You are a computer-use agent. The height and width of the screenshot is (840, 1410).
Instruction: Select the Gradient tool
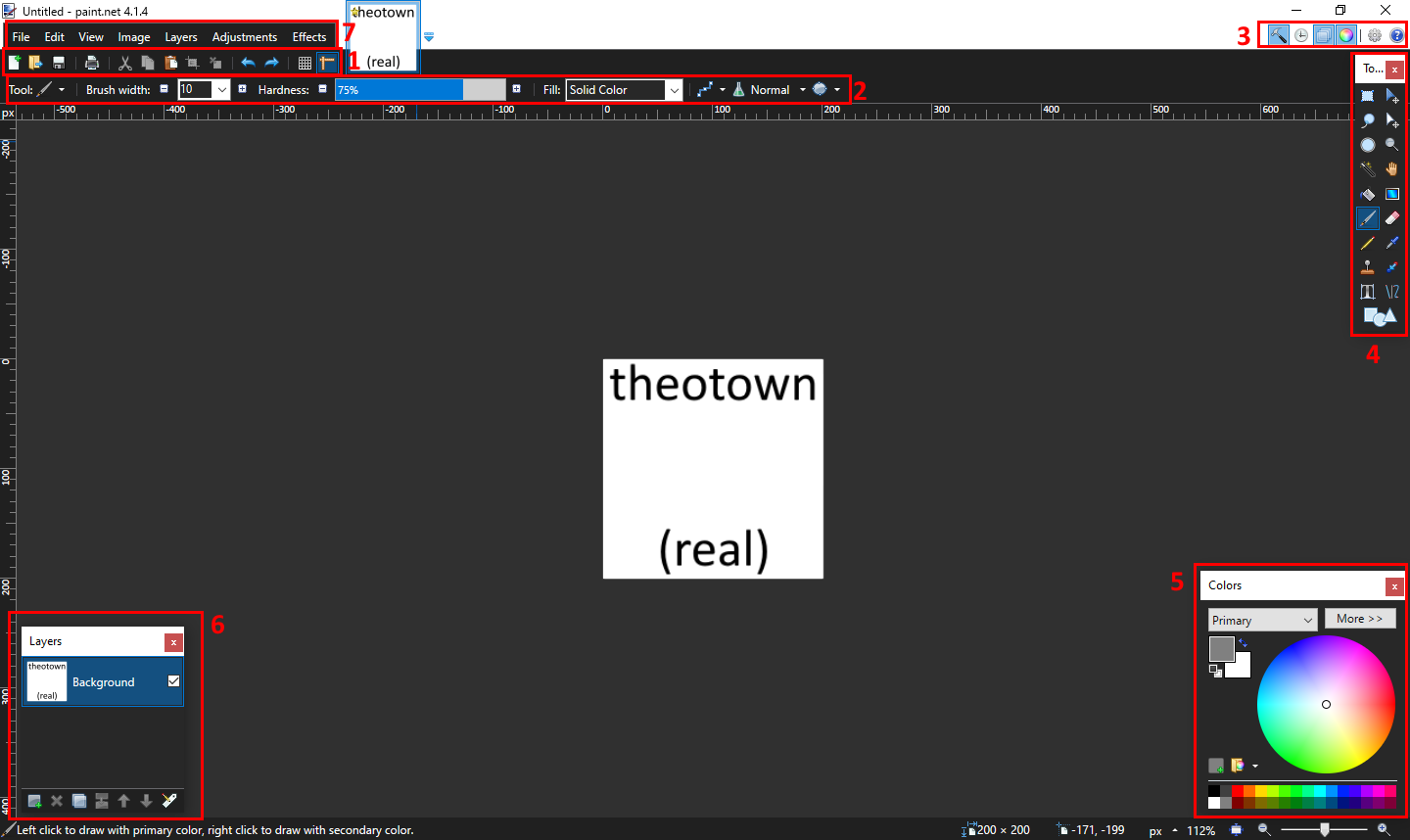tap(1392, 194)
